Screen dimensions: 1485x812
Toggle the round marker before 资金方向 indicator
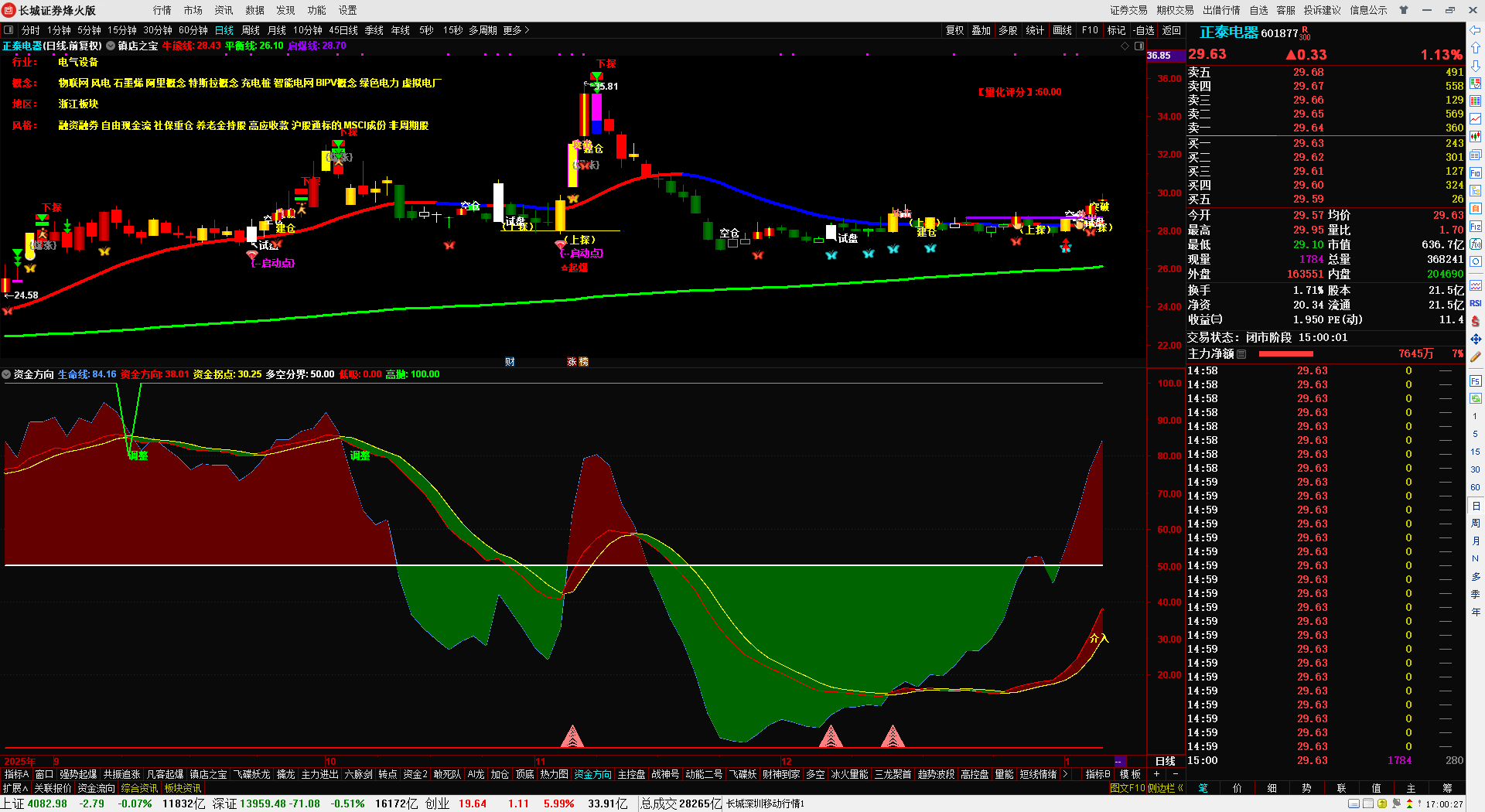[x=6, y=374]
